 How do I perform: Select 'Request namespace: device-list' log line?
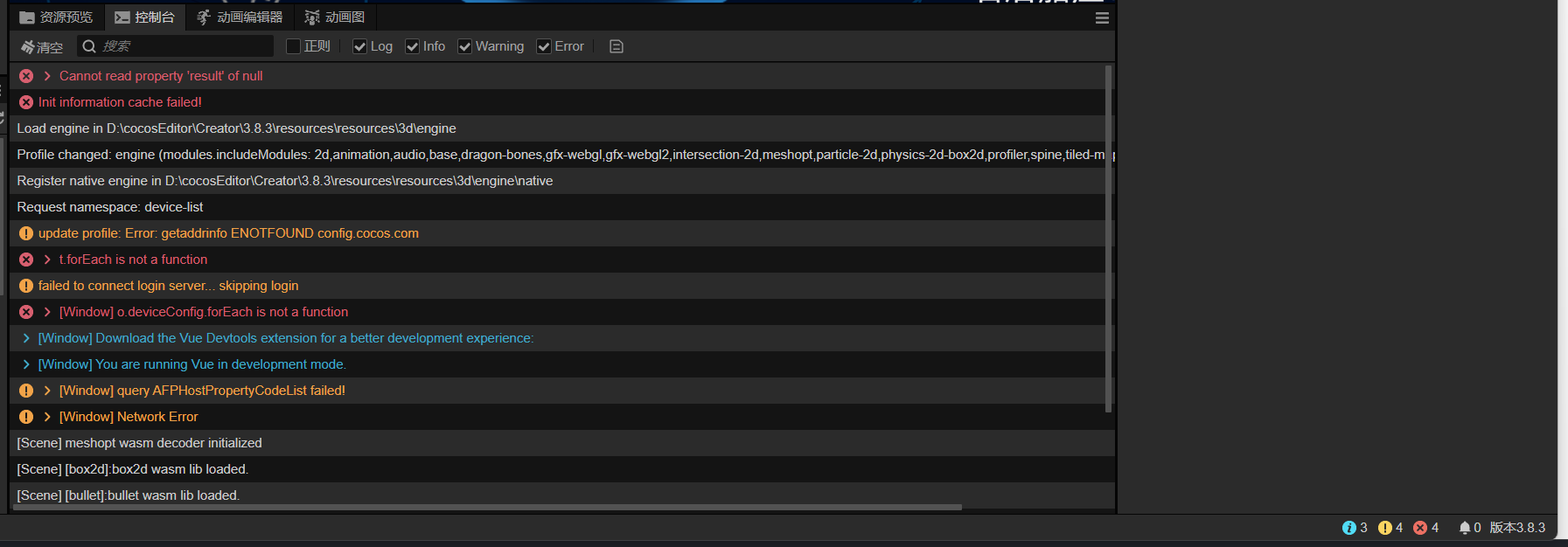(110, 207)
